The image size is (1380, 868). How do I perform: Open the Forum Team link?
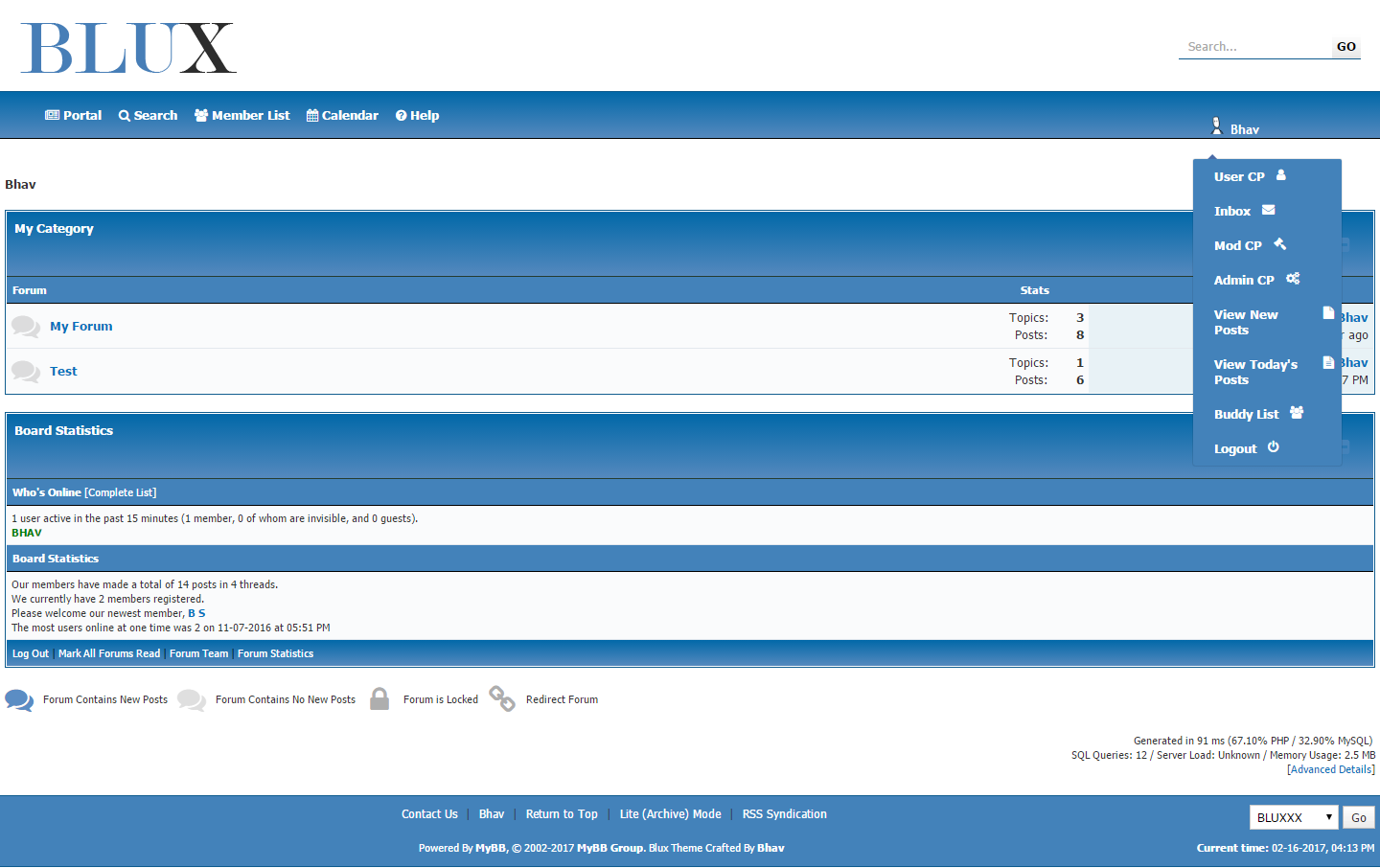tap(199, 653)
